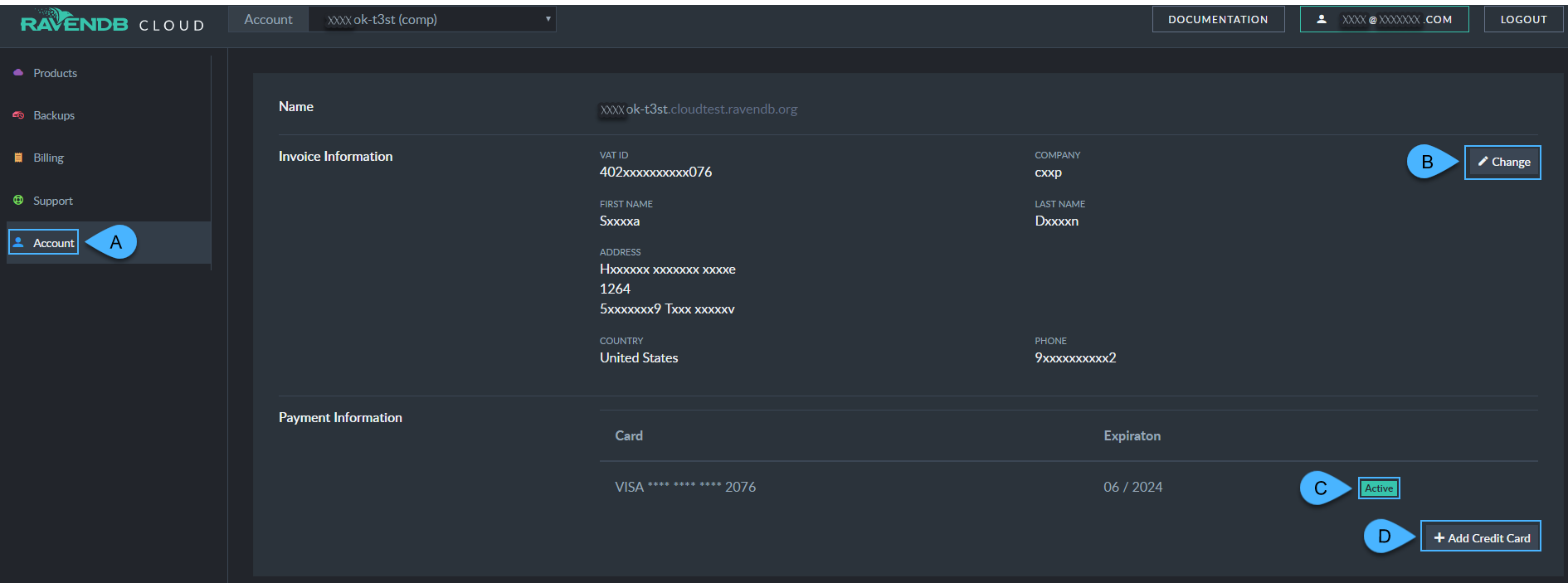Open the account selector dropdown

point(432,19)
